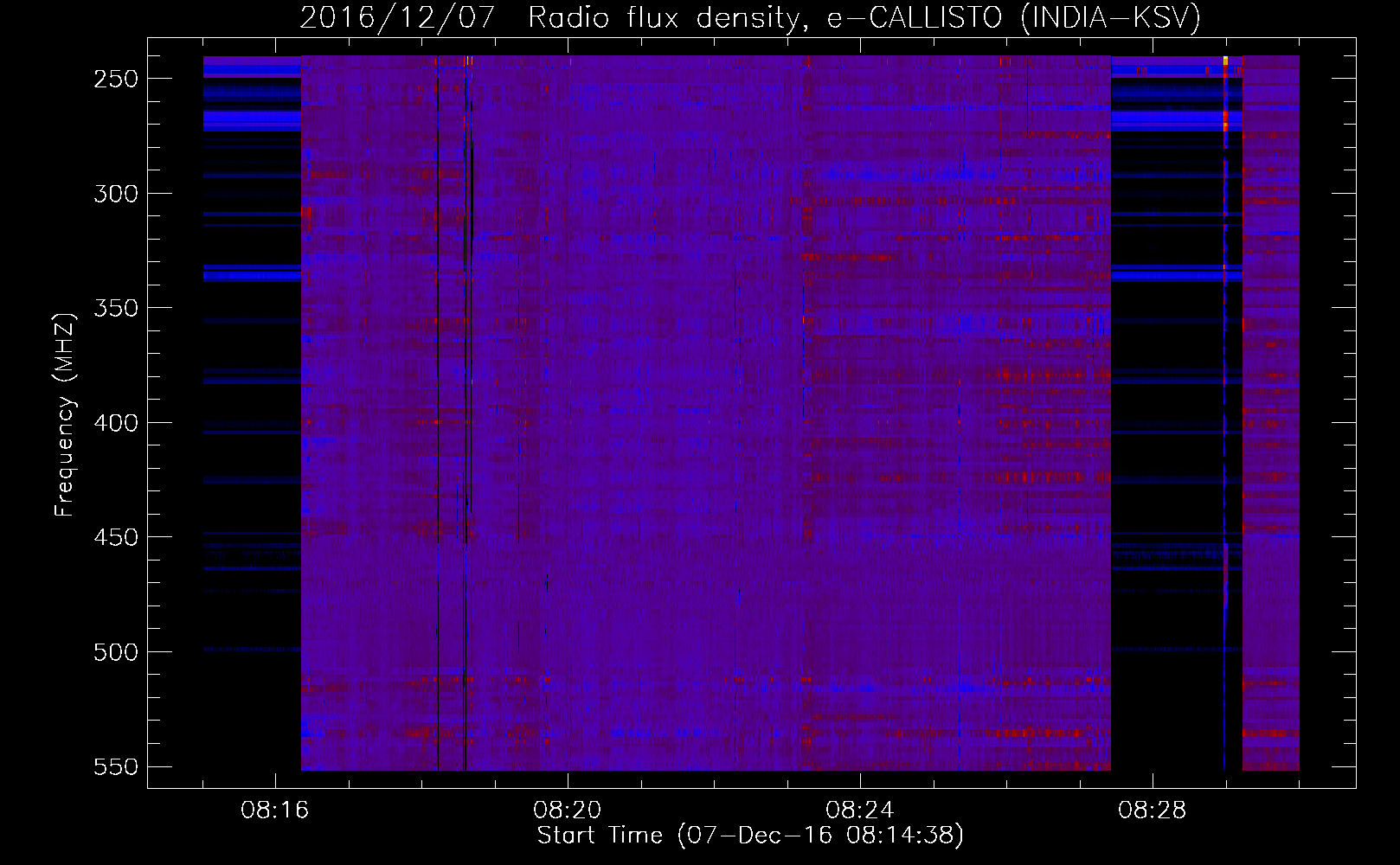The image size is (1400, 865).
Task: Select the 'Frequency (MHZ)' axis label
Action: tap(65, 414)
